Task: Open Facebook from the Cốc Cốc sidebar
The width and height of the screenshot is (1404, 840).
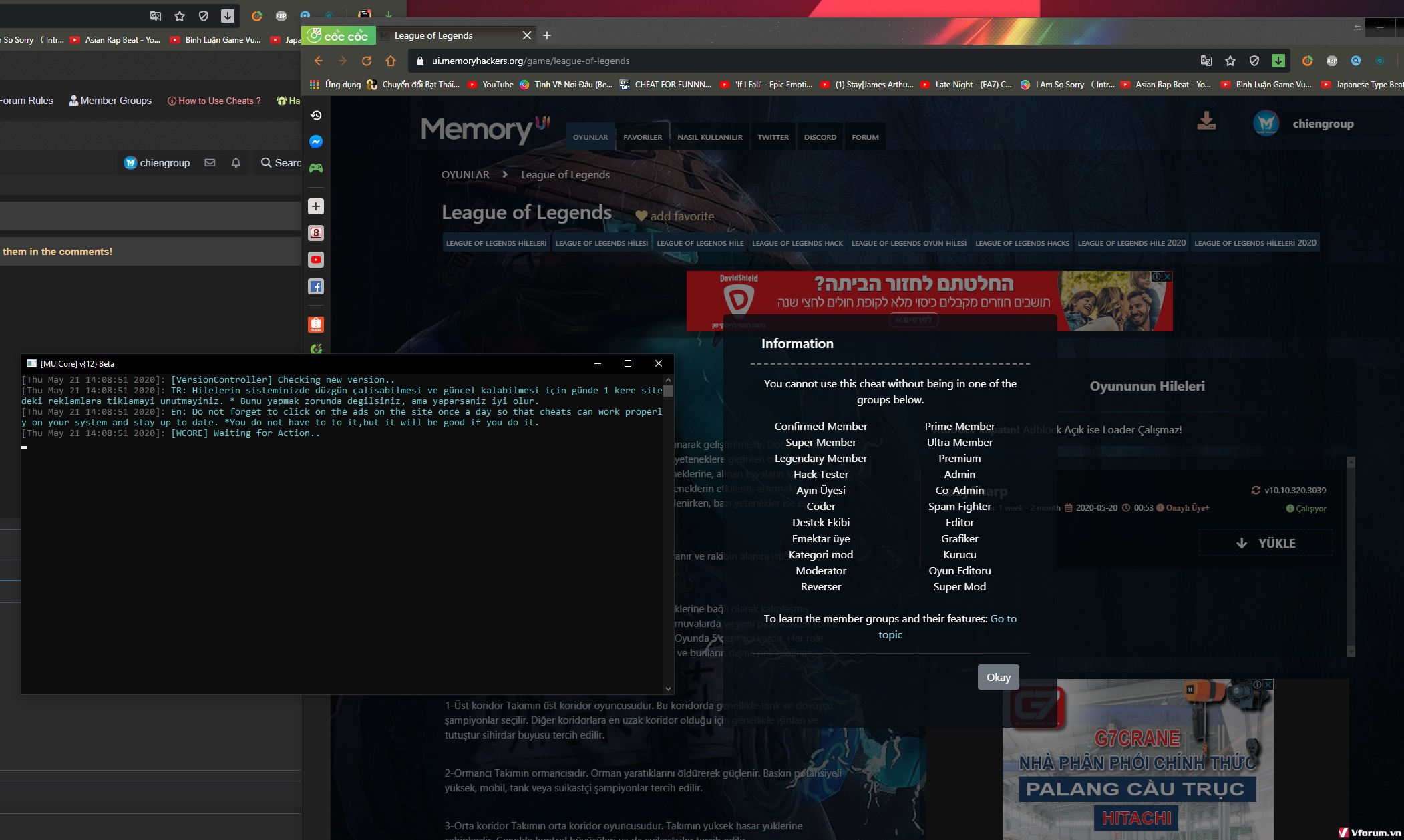Action: [x=316, y=286]
